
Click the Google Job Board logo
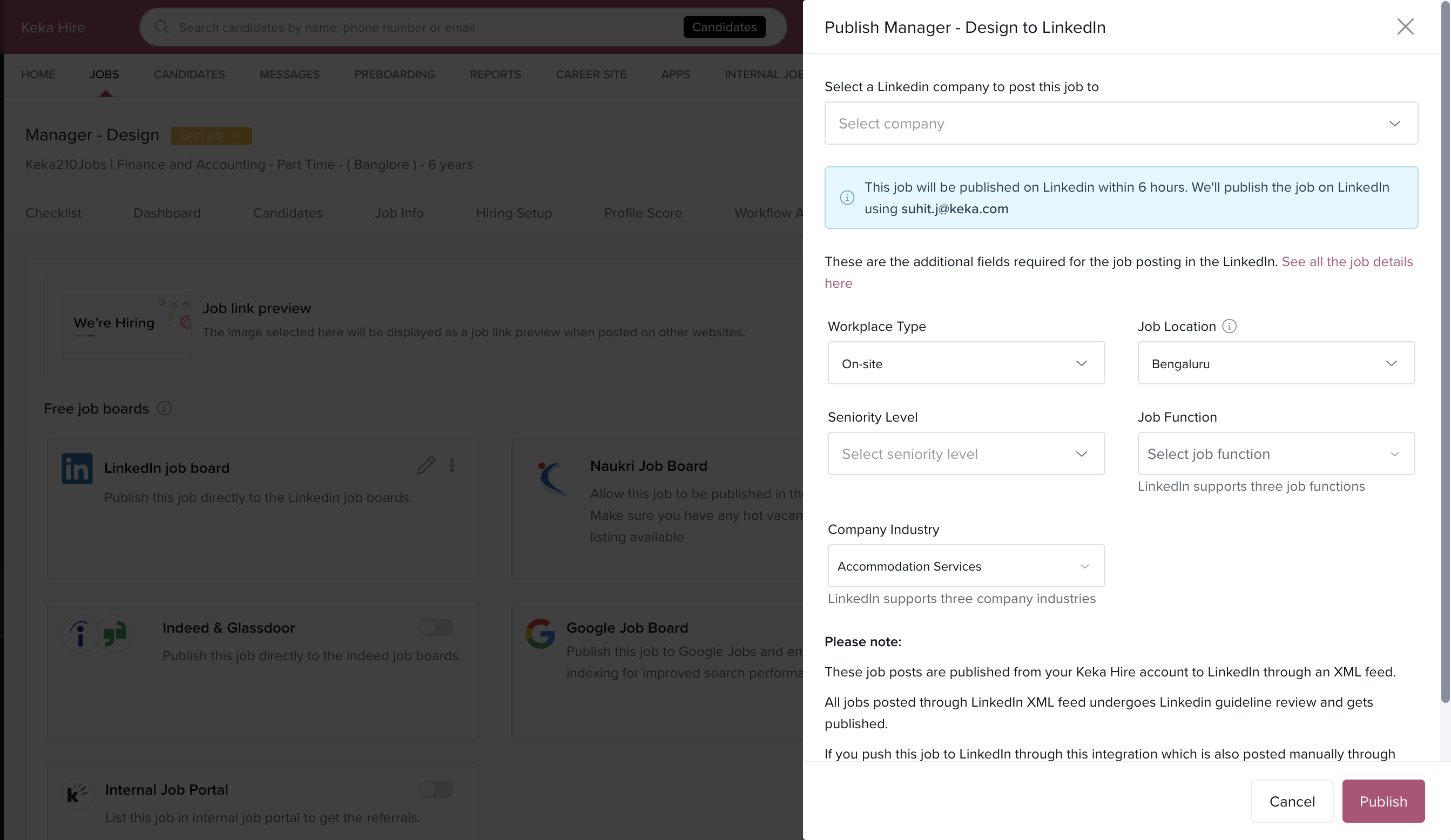[x=540, y=633]
